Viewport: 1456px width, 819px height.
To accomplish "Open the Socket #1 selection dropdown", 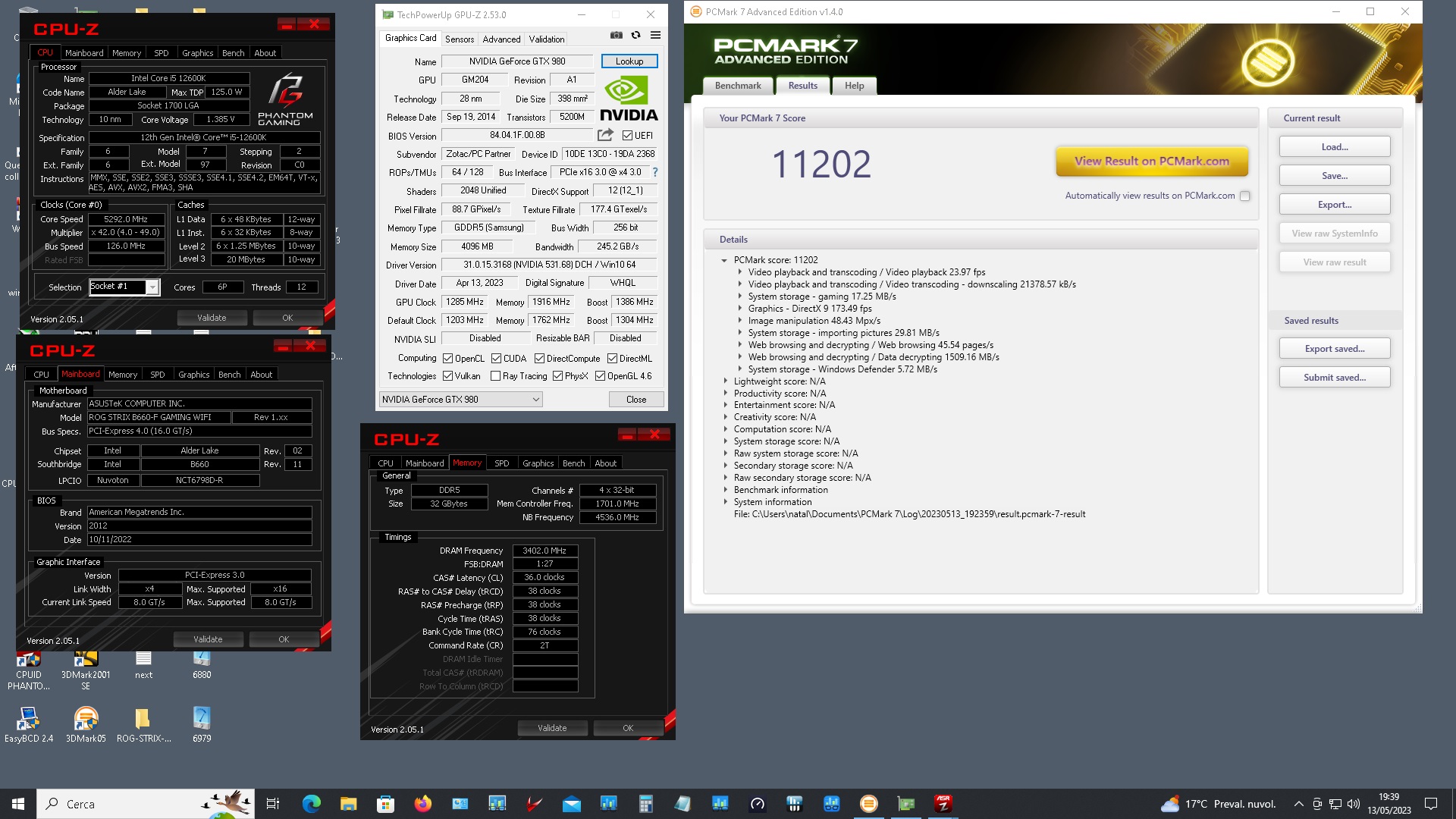I will 124,287.
